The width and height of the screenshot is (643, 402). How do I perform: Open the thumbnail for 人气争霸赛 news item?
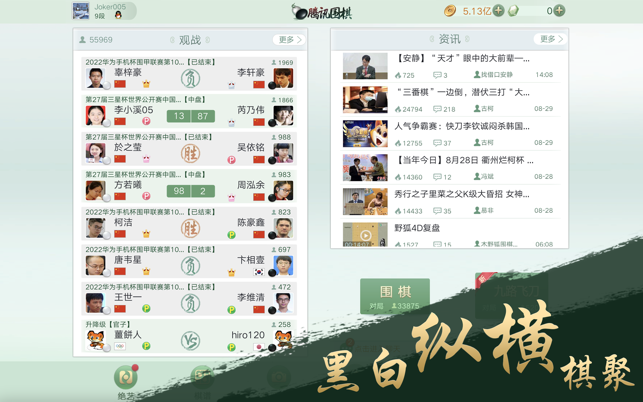click(x=365, y=134)
